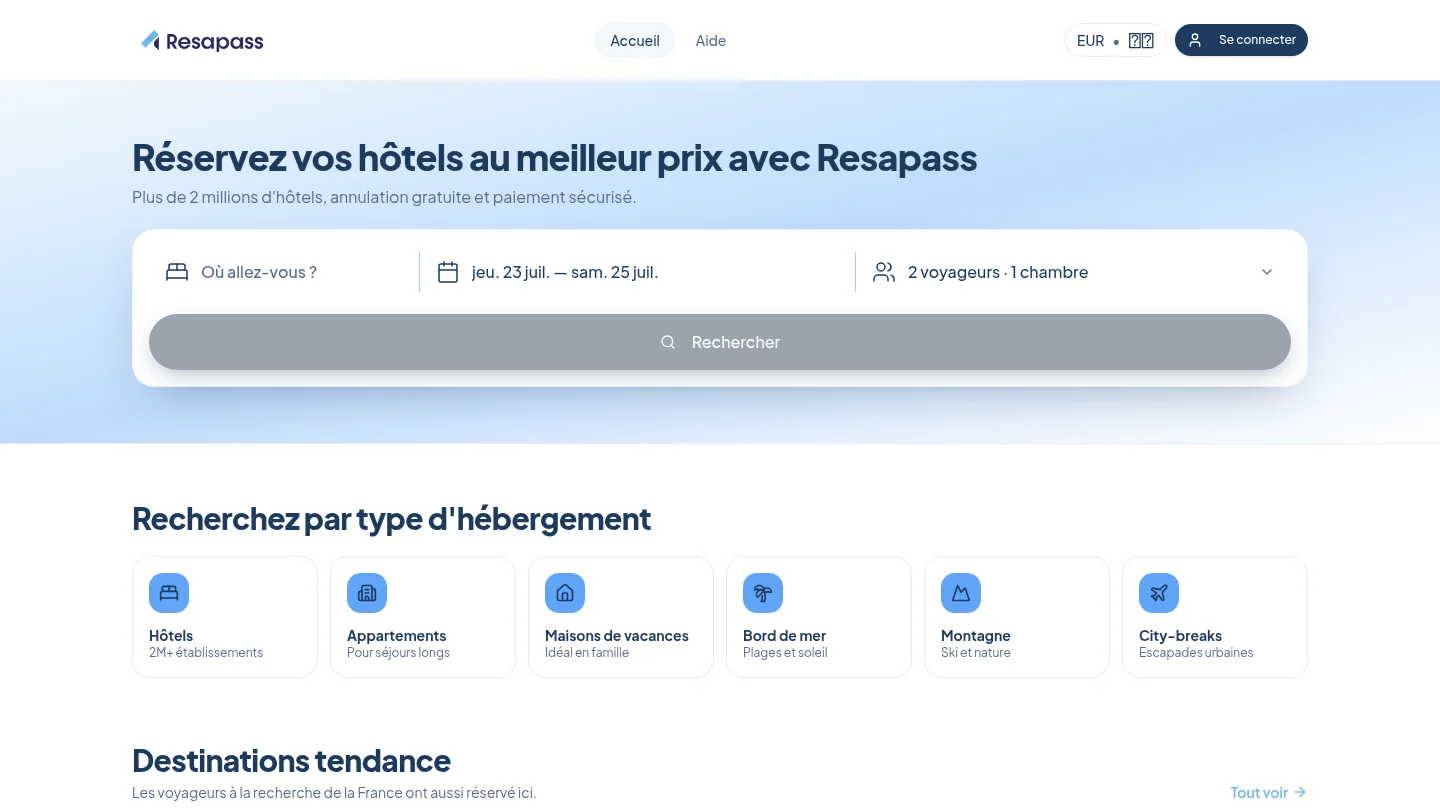Viewport: 1440px width, 810px height.
Task: Open the 2 voyageurs · 1 chambre selector
Action: [1074, 272]
